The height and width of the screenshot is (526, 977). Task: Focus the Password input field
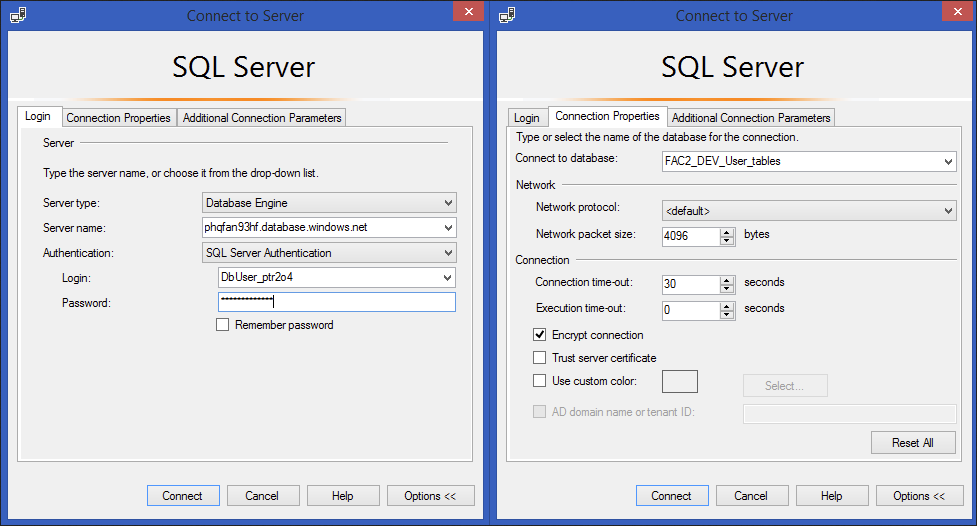click(x=337, y=302)
